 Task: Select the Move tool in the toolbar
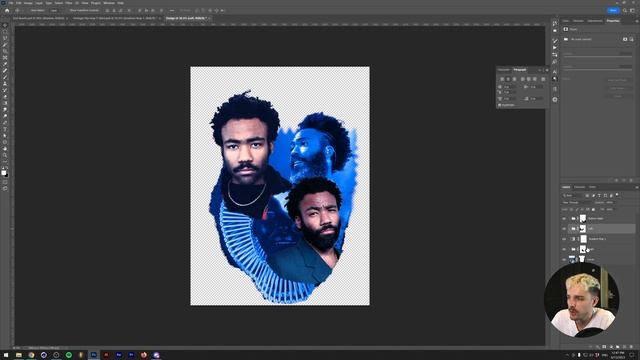tap(5, 25)
